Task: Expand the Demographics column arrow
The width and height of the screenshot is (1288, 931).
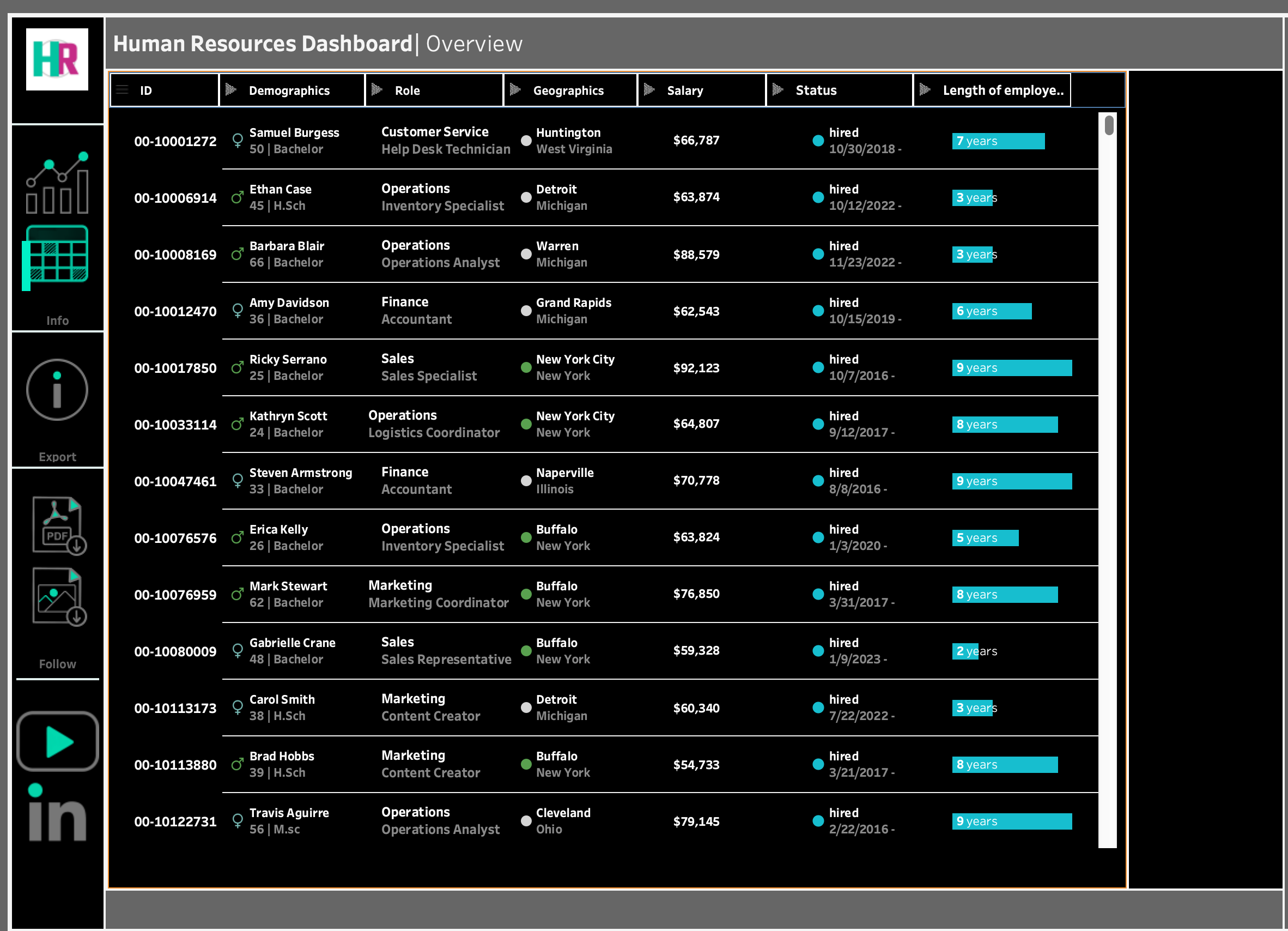Action: [230, 90]
